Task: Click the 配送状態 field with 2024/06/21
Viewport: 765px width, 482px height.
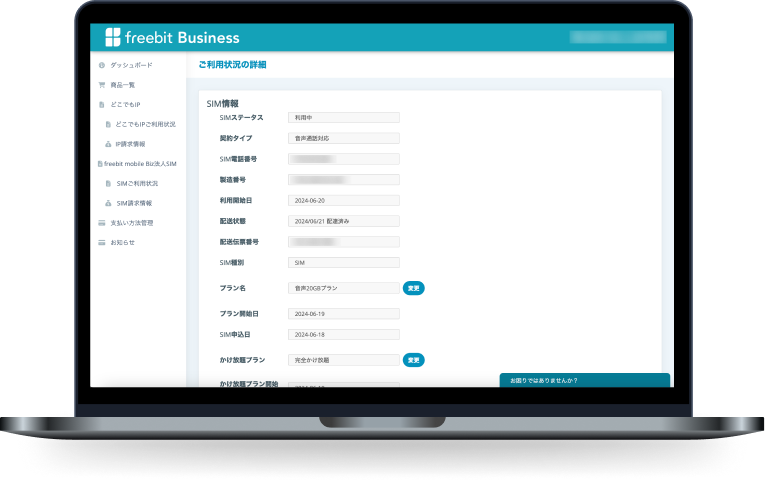Action: 343,221
